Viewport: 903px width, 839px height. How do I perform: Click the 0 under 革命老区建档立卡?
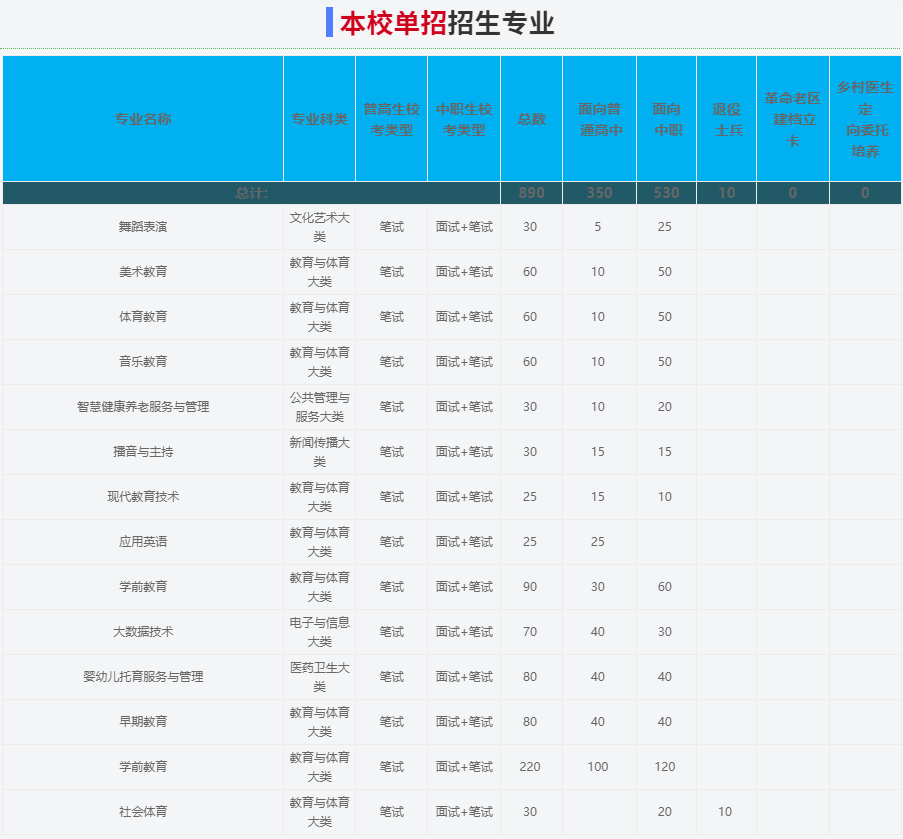coord(793,193)
